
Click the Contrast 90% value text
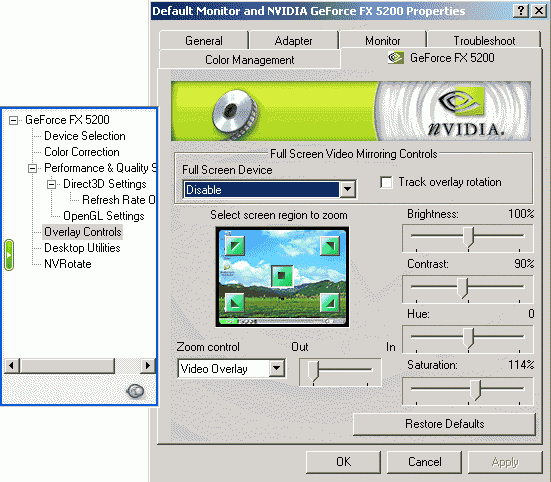click(x=524, y=264)
